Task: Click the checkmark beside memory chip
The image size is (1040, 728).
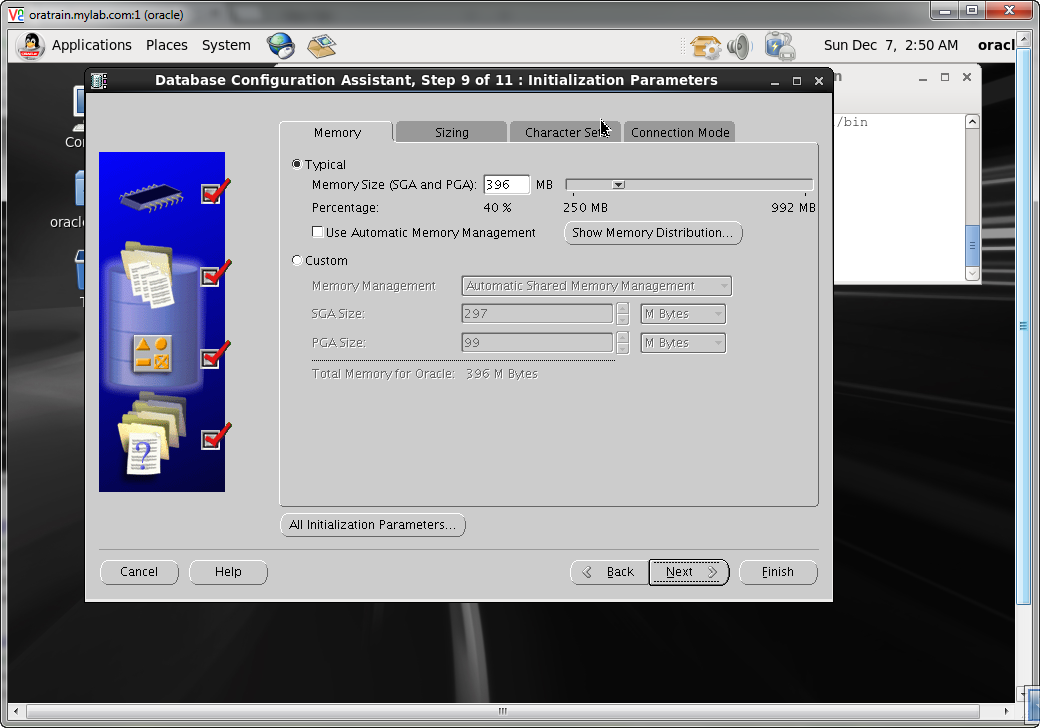Action: [x=215, y=192]
